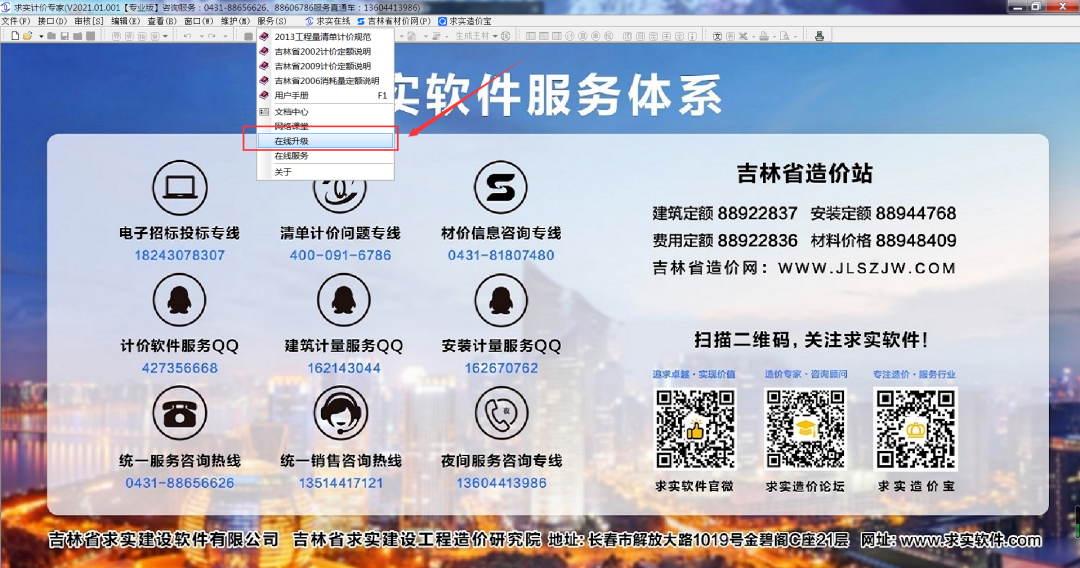Click the 求实造价宝 blue circle icon
Screen dimensions: 1080x568
pos(442,21)
